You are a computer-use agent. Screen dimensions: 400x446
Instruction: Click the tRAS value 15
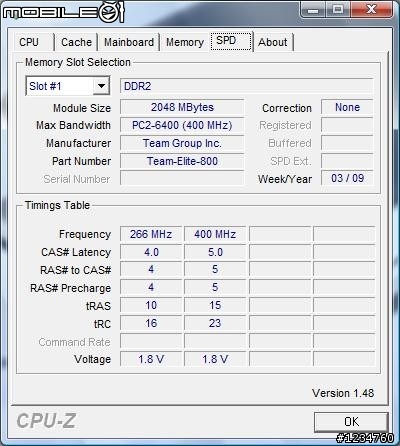click(x=215, y=305)
